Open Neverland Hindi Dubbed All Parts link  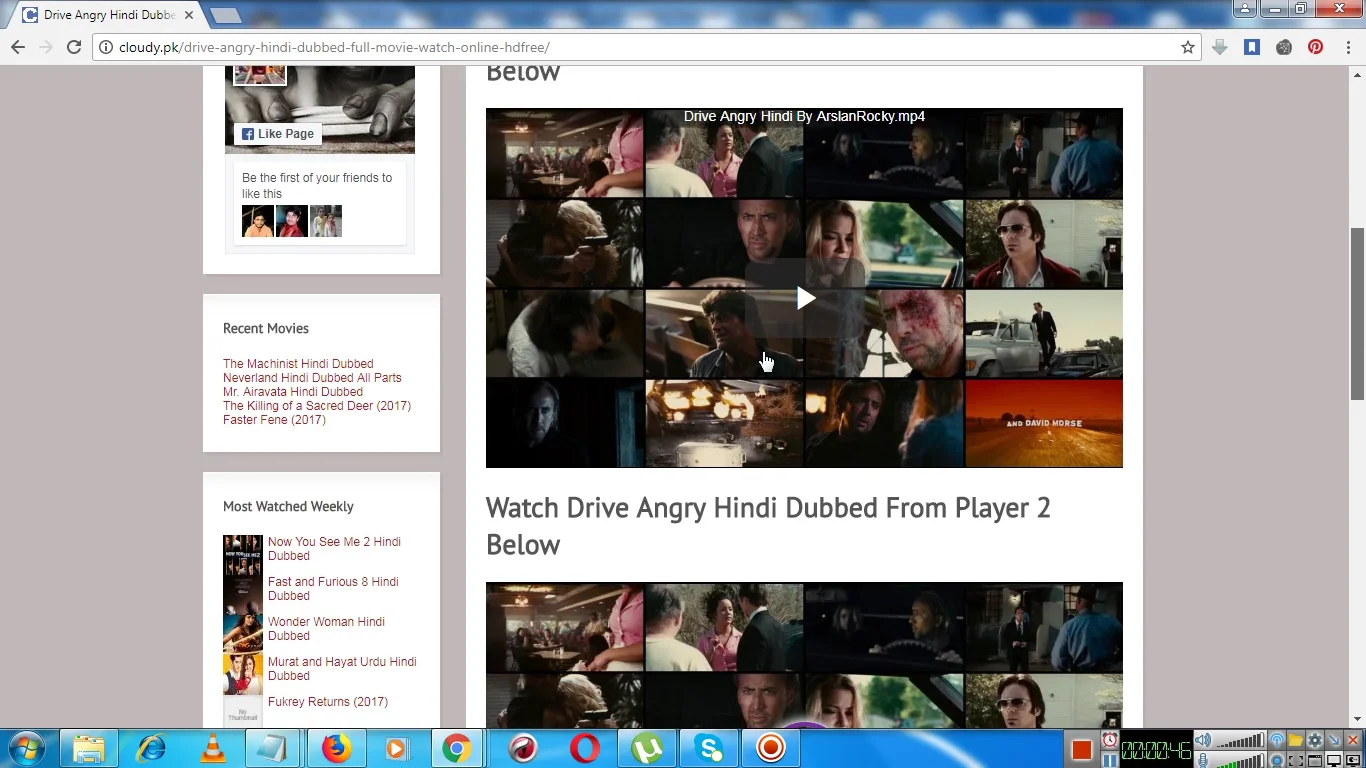click(312, 378)
